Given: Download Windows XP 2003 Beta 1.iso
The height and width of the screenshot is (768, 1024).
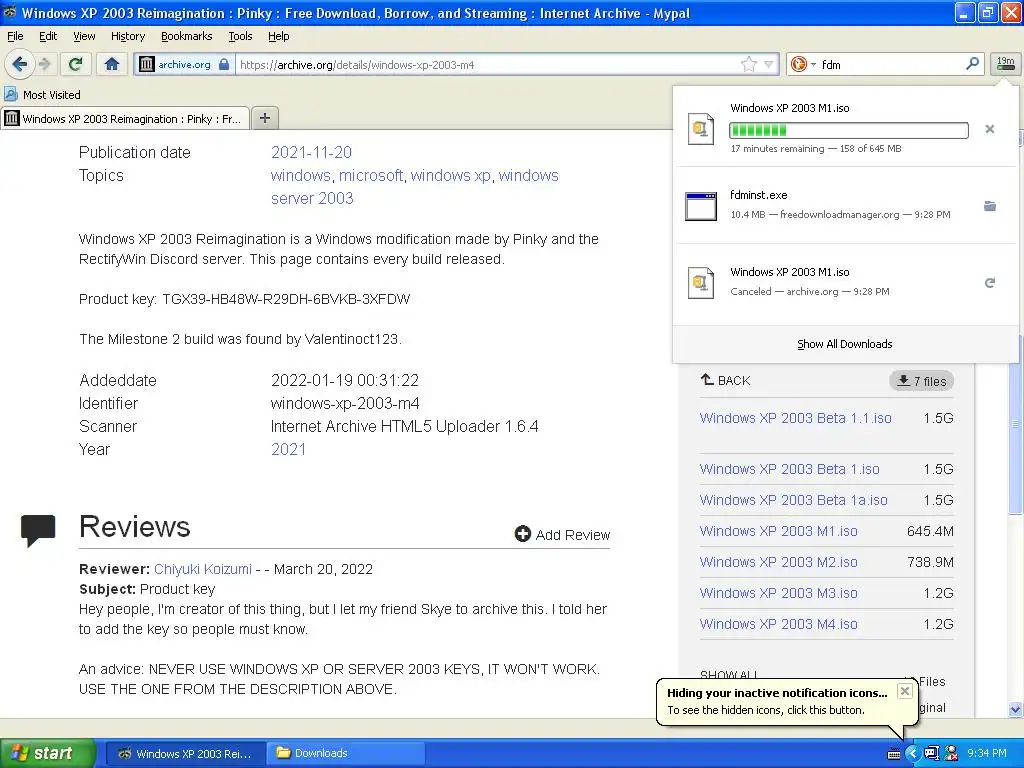Looking at the screenshot, I should coord(790,469).
